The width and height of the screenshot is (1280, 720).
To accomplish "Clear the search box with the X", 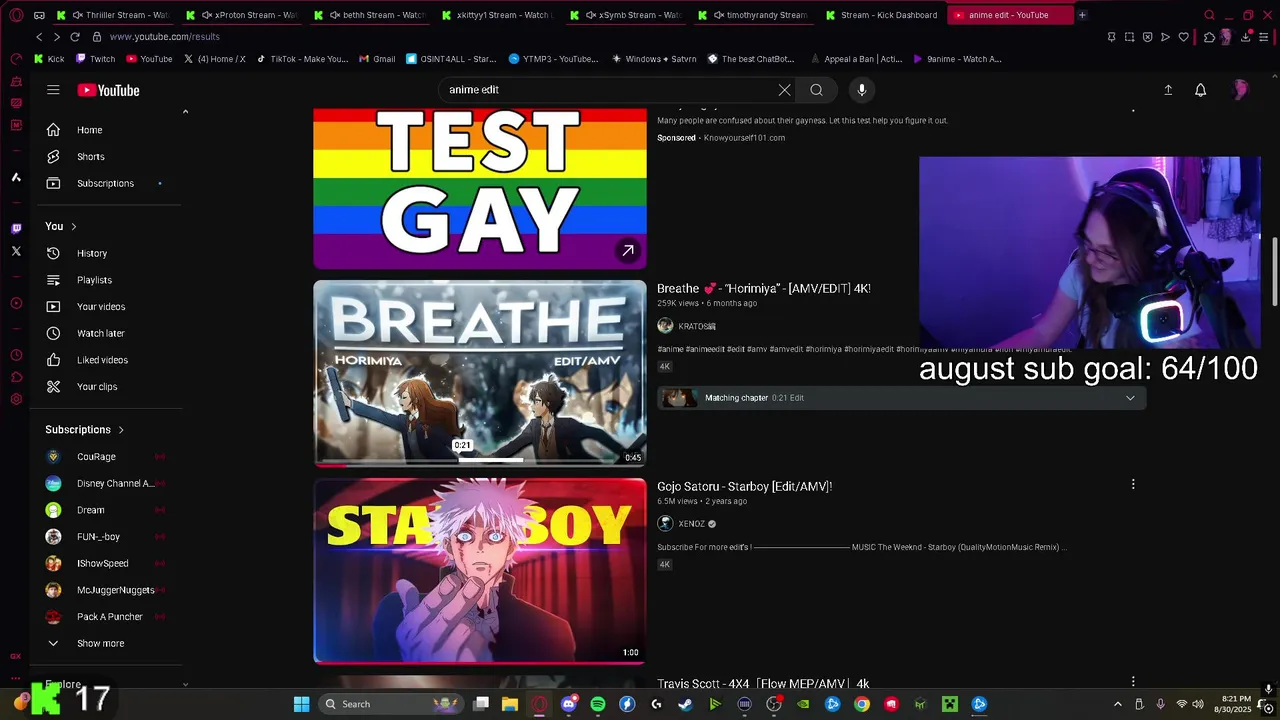I will pyautogui.click(x=784, y=90).
